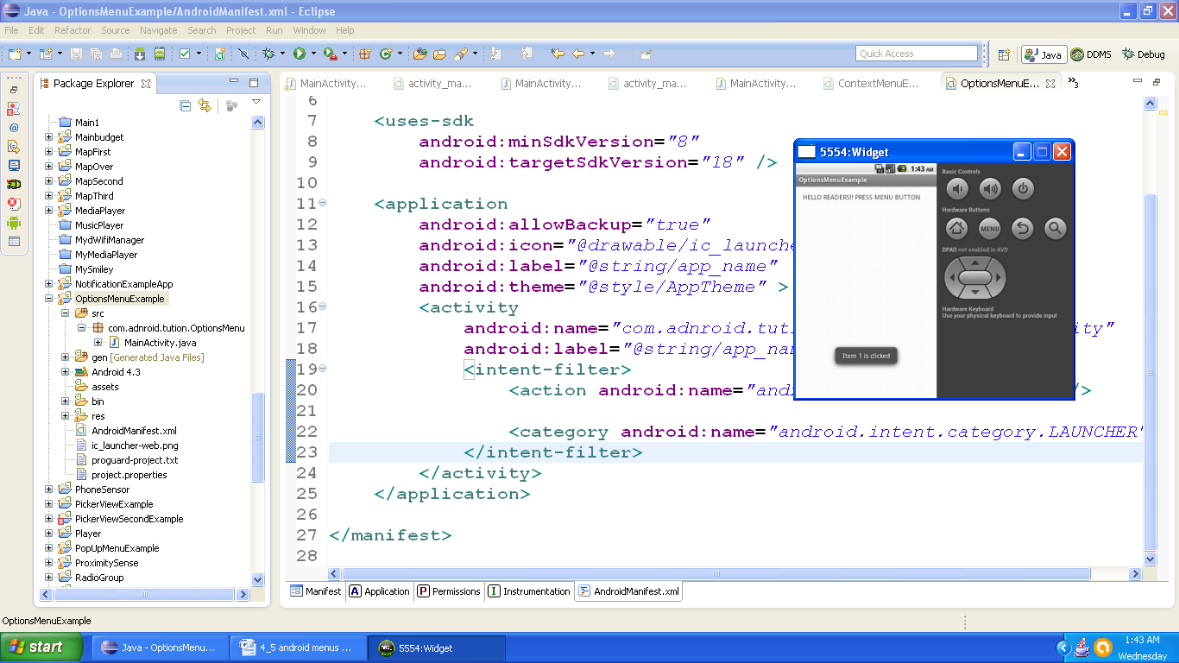The width and height of the screenshot is (1179, 663).
Task: Click the Open Perspective icon
Action: pos(1004,54)
